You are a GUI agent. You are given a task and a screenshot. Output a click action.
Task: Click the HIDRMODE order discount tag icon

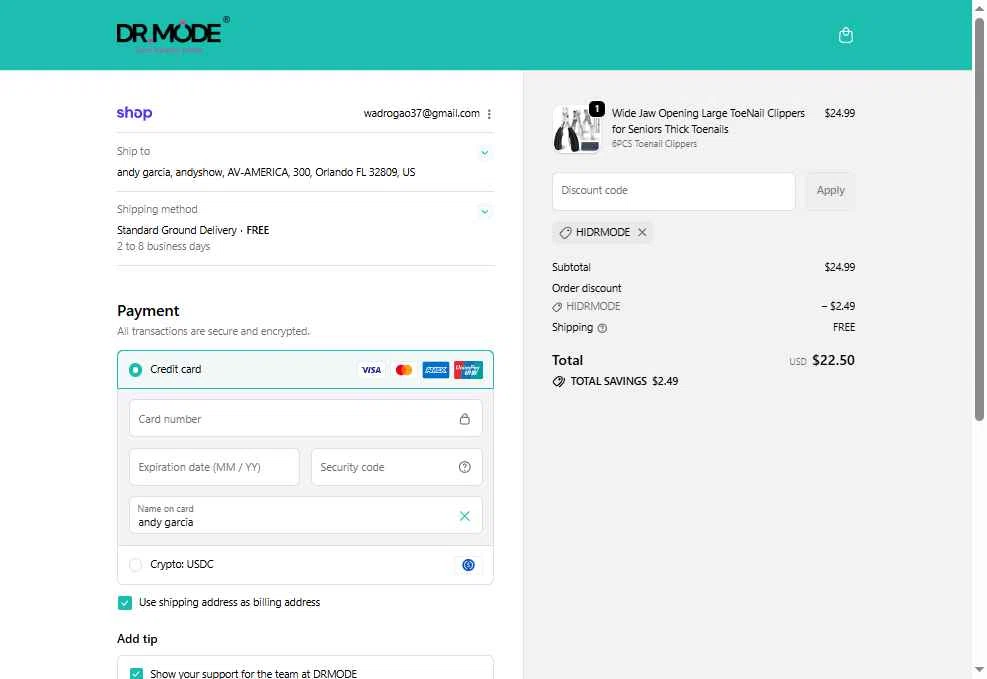(x=557, y=307)
